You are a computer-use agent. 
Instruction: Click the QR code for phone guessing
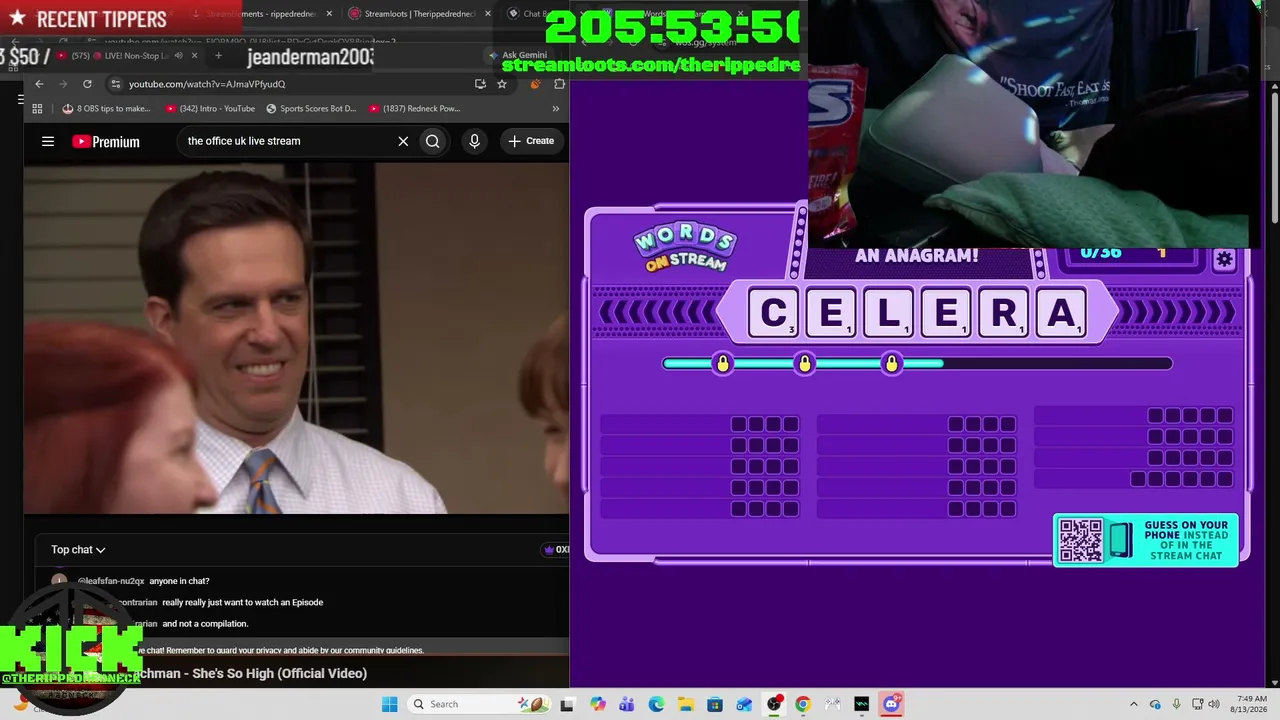1080,541
